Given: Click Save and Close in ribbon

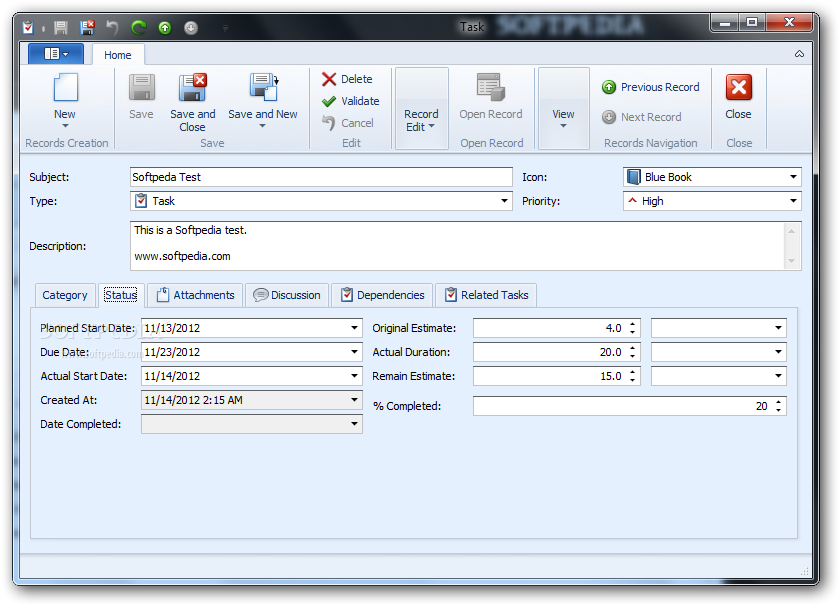Looking at the screenshot, I should click(x=193, y=103).
